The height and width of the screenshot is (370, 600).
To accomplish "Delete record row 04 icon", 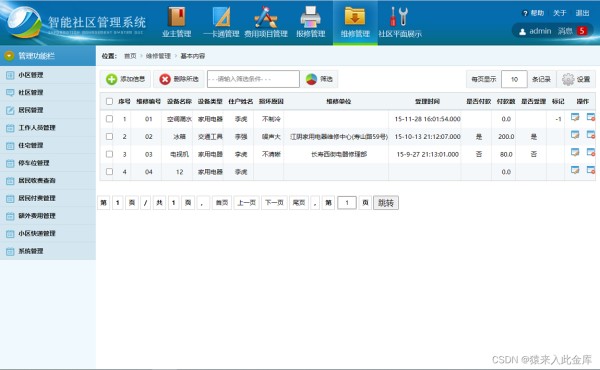I will [591, 170].
